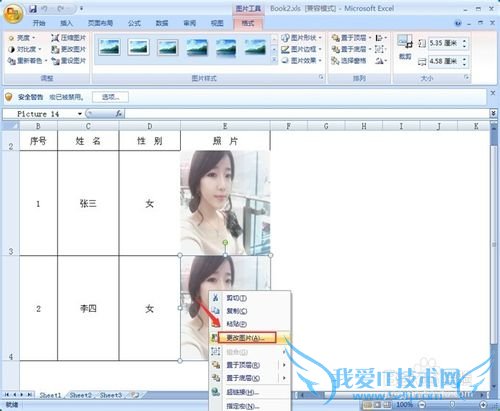Choose 更改图片(A)... from context menu
Viewport: 500px width, 411px height.
tap(250, 338)
